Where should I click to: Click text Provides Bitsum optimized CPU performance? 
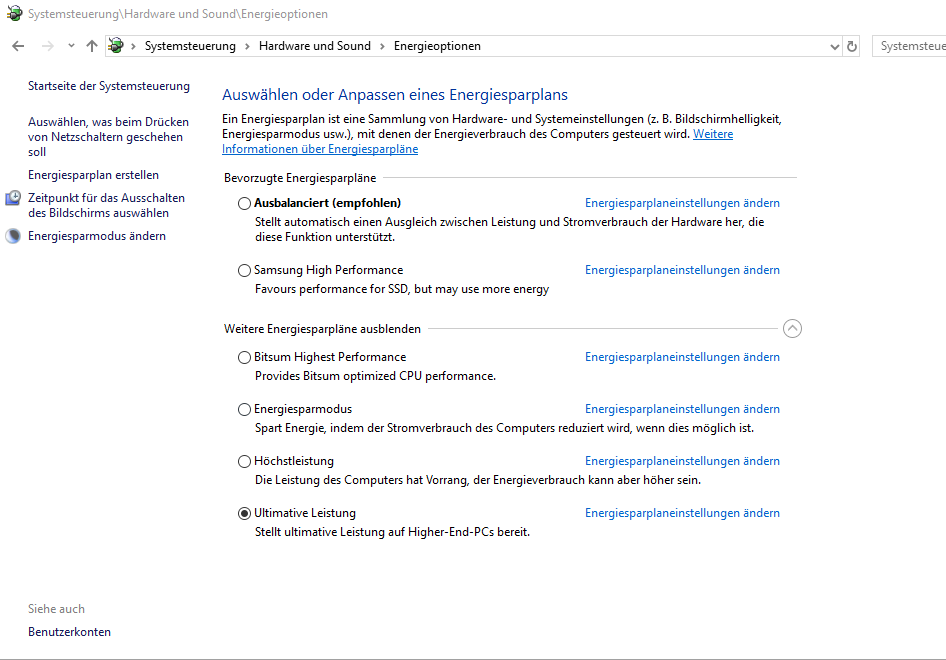[375, 376]
